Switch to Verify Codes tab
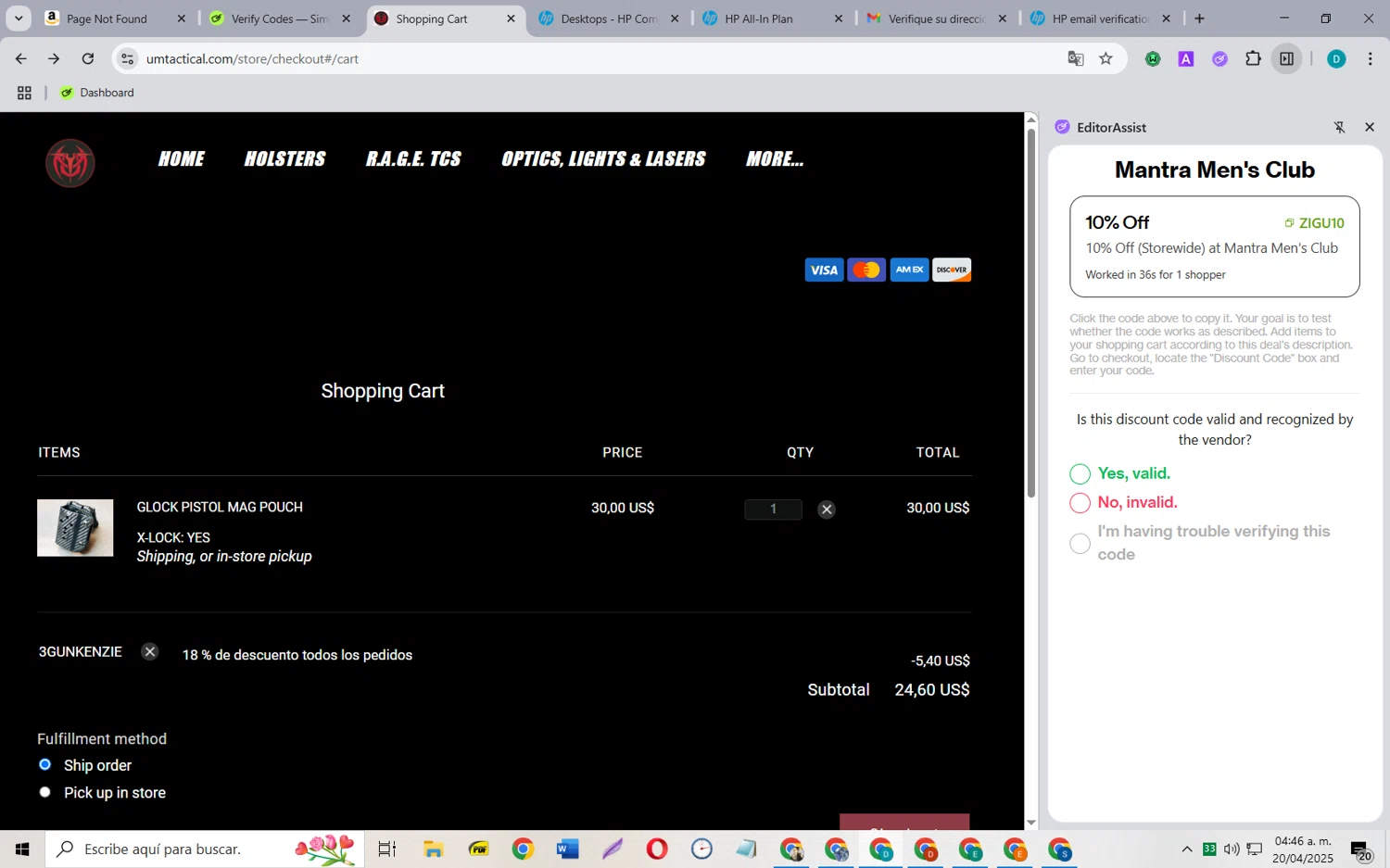This screenshot has height=868, width=1390. [279, 19]
